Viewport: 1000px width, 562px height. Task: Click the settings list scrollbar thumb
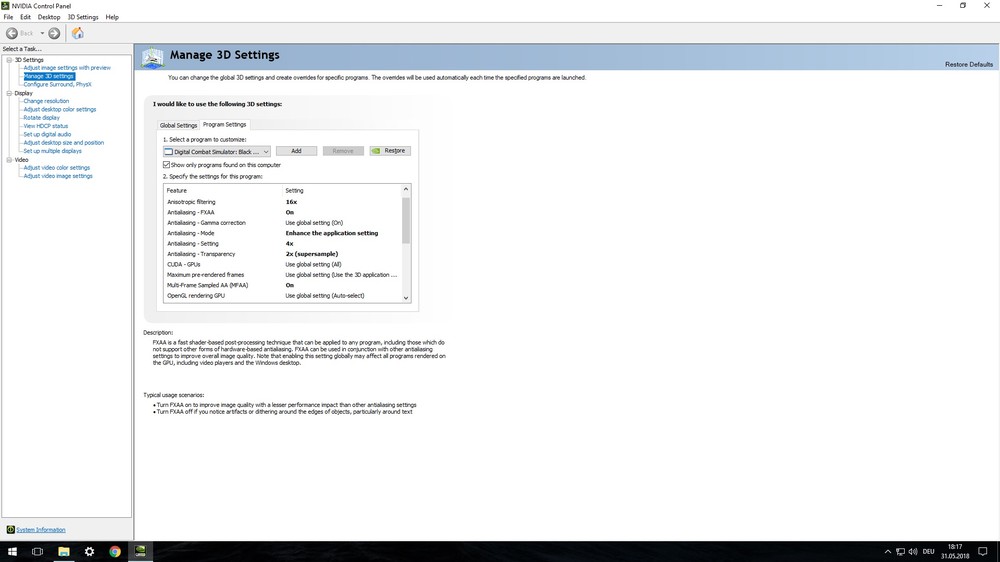click(x=406, y=220)
